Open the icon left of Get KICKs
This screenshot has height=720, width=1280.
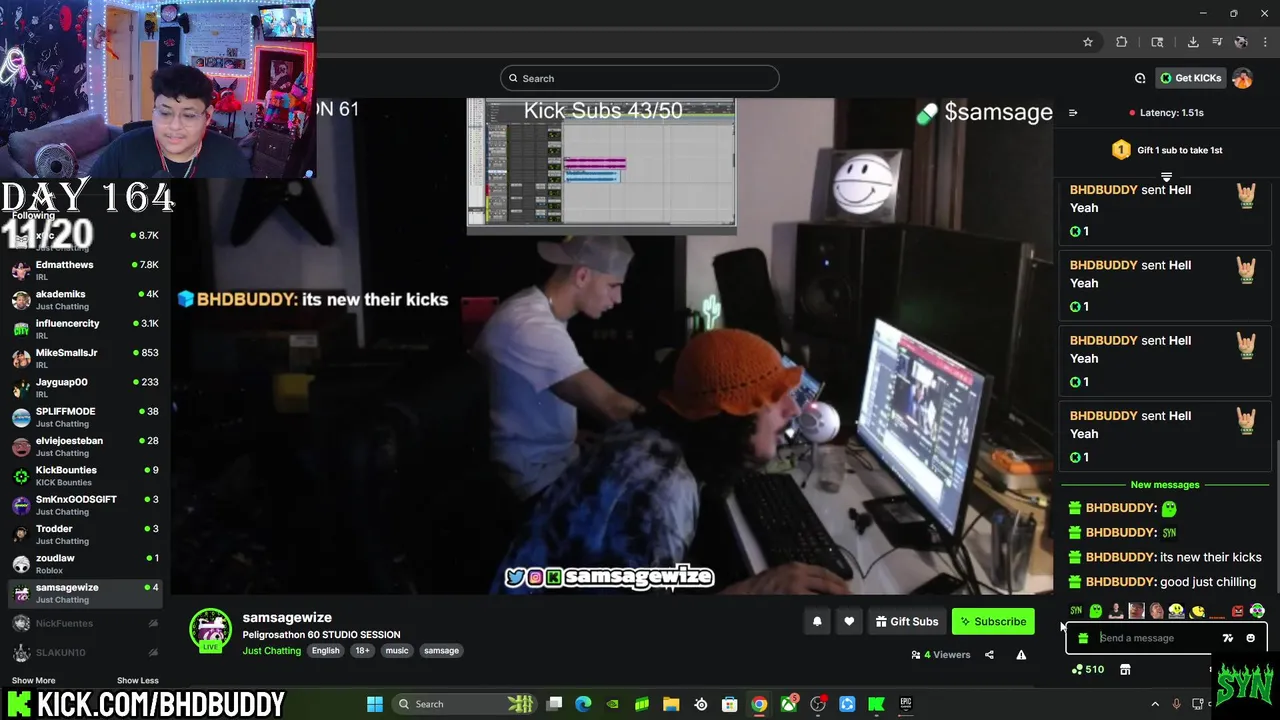pos(1140,78)
